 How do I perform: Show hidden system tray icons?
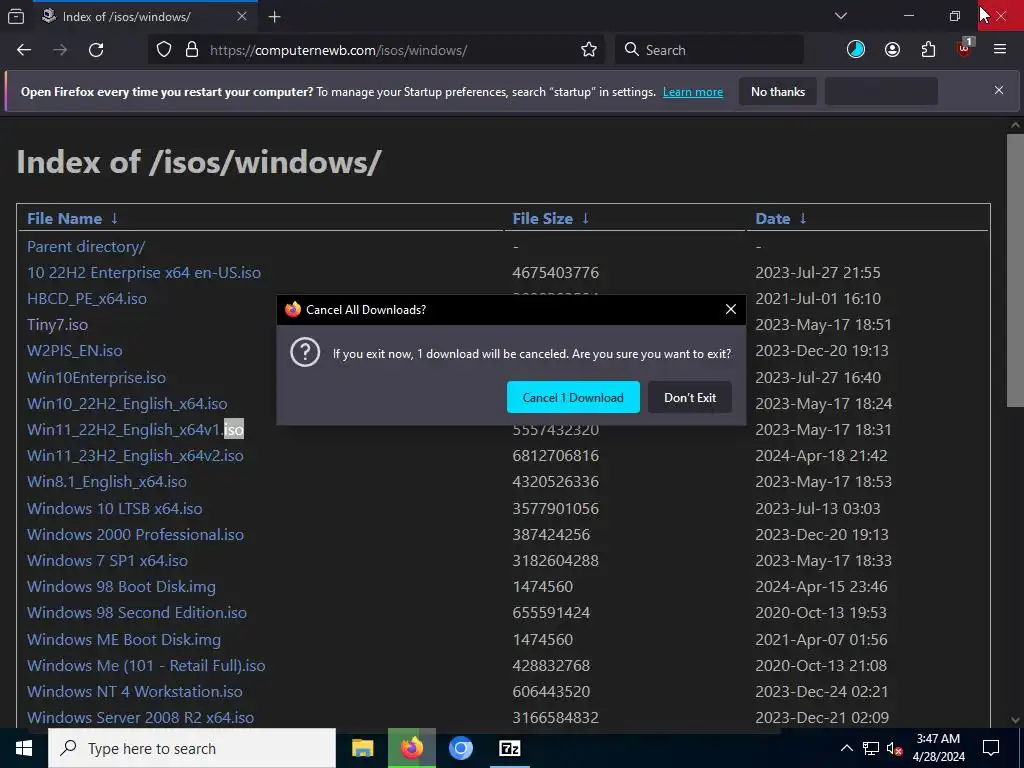[x=846, y=748]
